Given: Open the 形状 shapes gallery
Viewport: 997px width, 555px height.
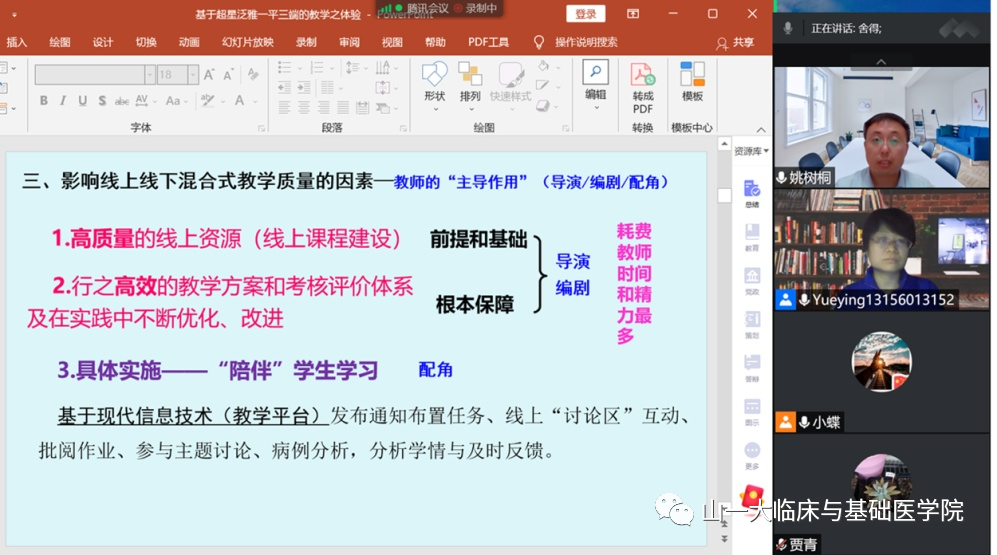Looking at the screenshot, I should point(434,80).
